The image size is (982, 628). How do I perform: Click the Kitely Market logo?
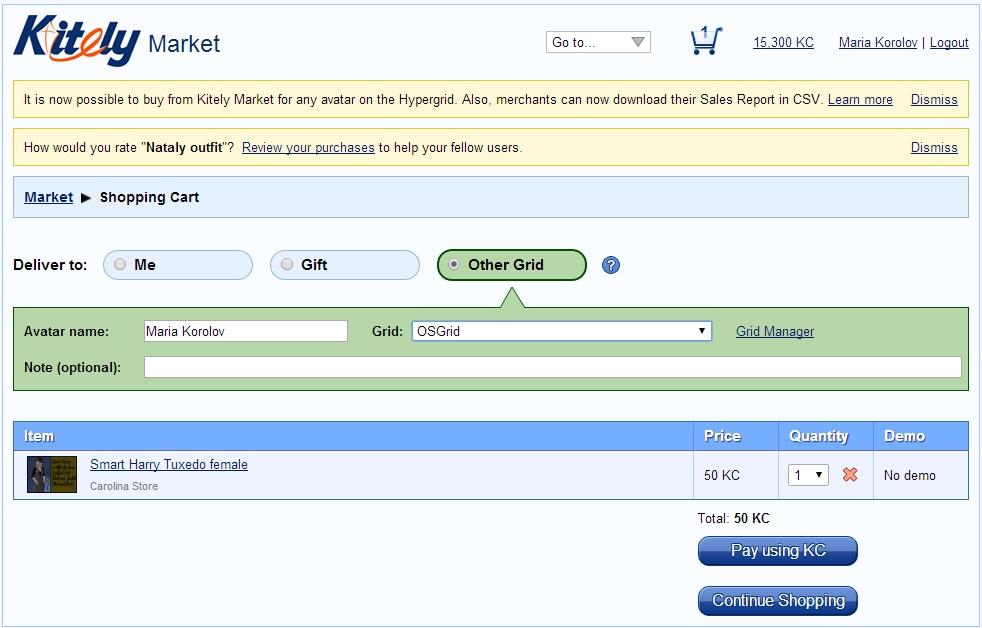pos(116,41)
